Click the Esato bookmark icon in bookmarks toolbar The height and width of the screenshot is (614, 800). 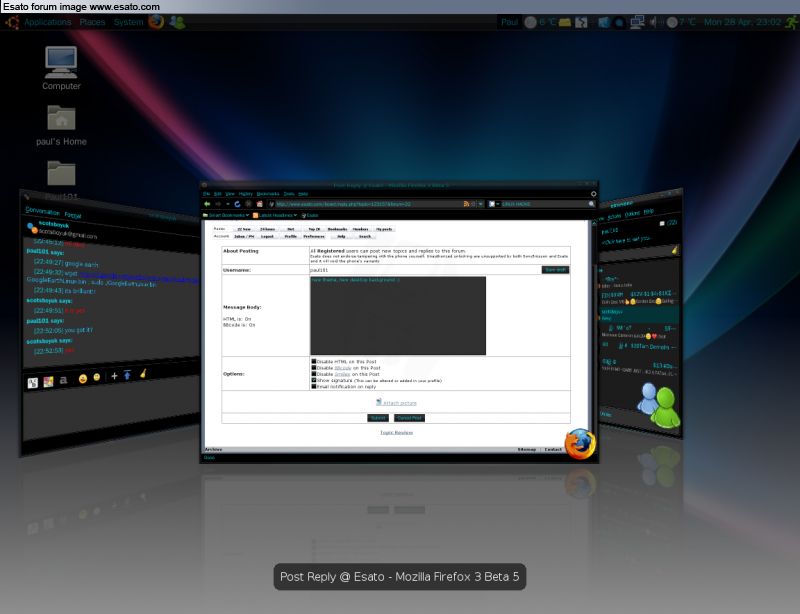pyautogui.click(x=304, y=215)
